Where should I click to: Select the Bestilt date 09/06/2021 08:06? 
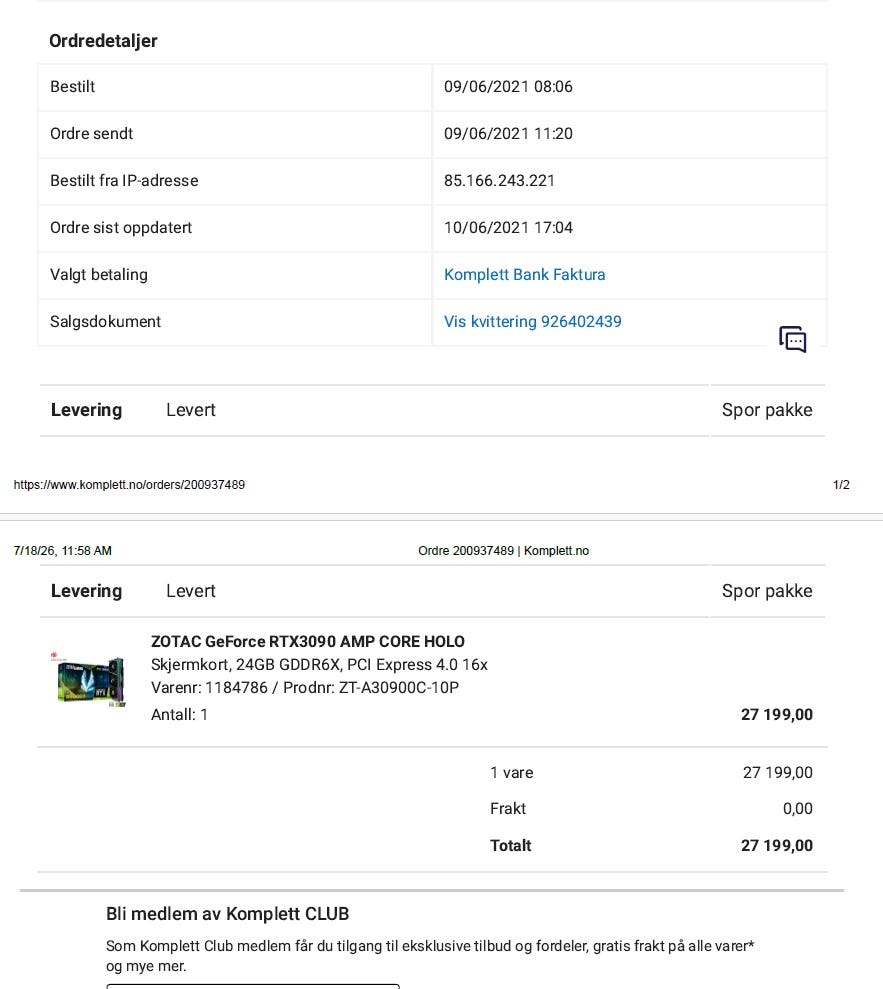point(508,87)
